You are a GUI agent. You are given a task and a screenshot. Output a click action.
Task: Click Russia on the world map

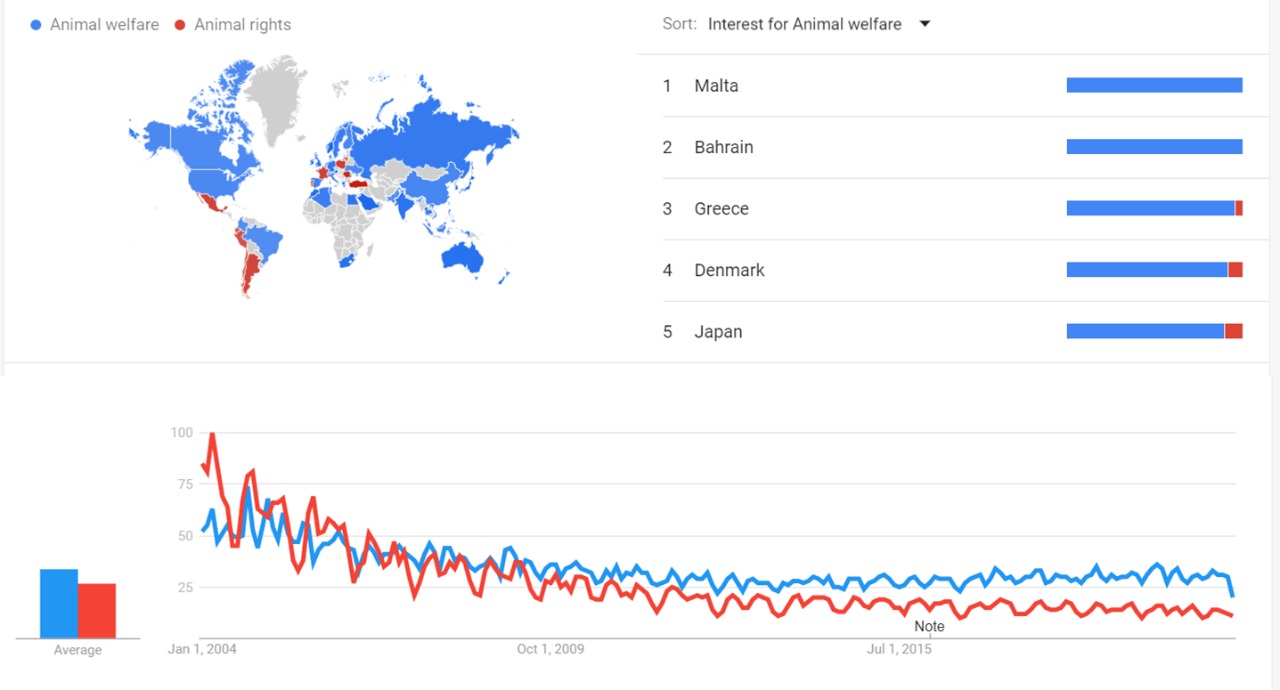pyautogui.click(x=430, y=135)
